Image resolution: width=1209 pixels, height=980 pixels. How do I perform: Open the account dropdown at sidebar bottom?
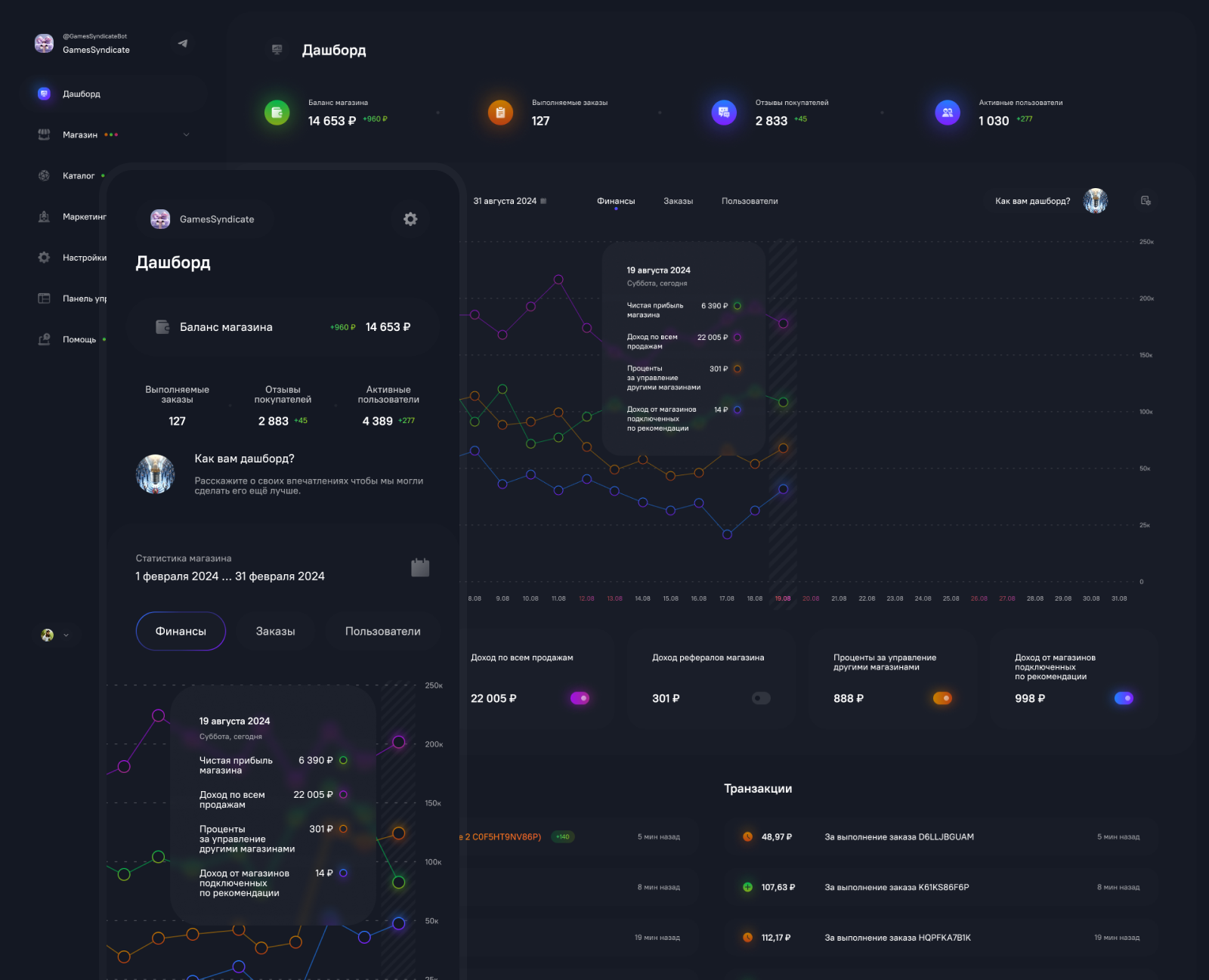click(x=55, y=635)
